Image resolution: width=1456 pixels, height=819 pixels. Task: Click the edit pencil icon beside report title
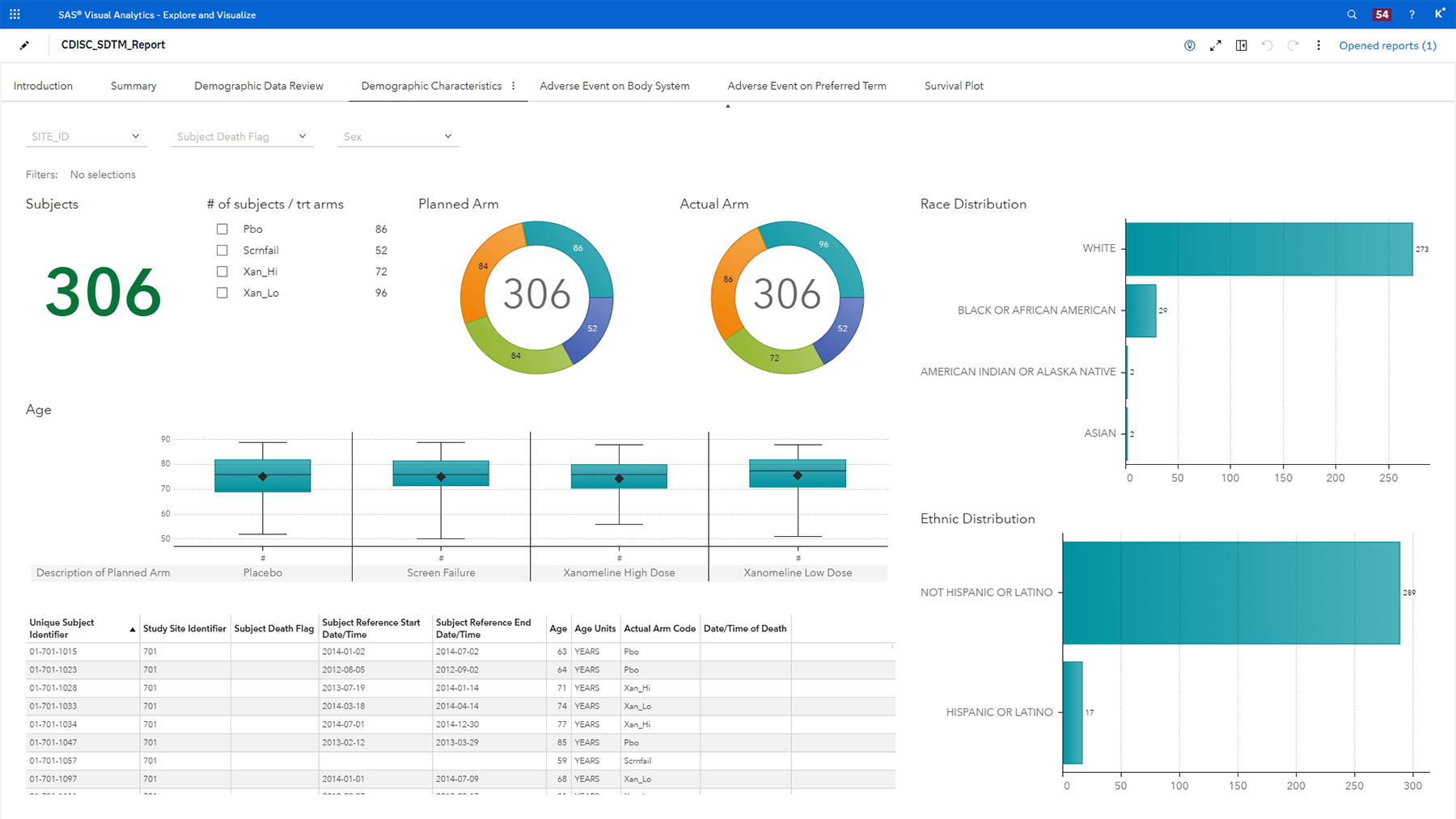coord(24,44)
